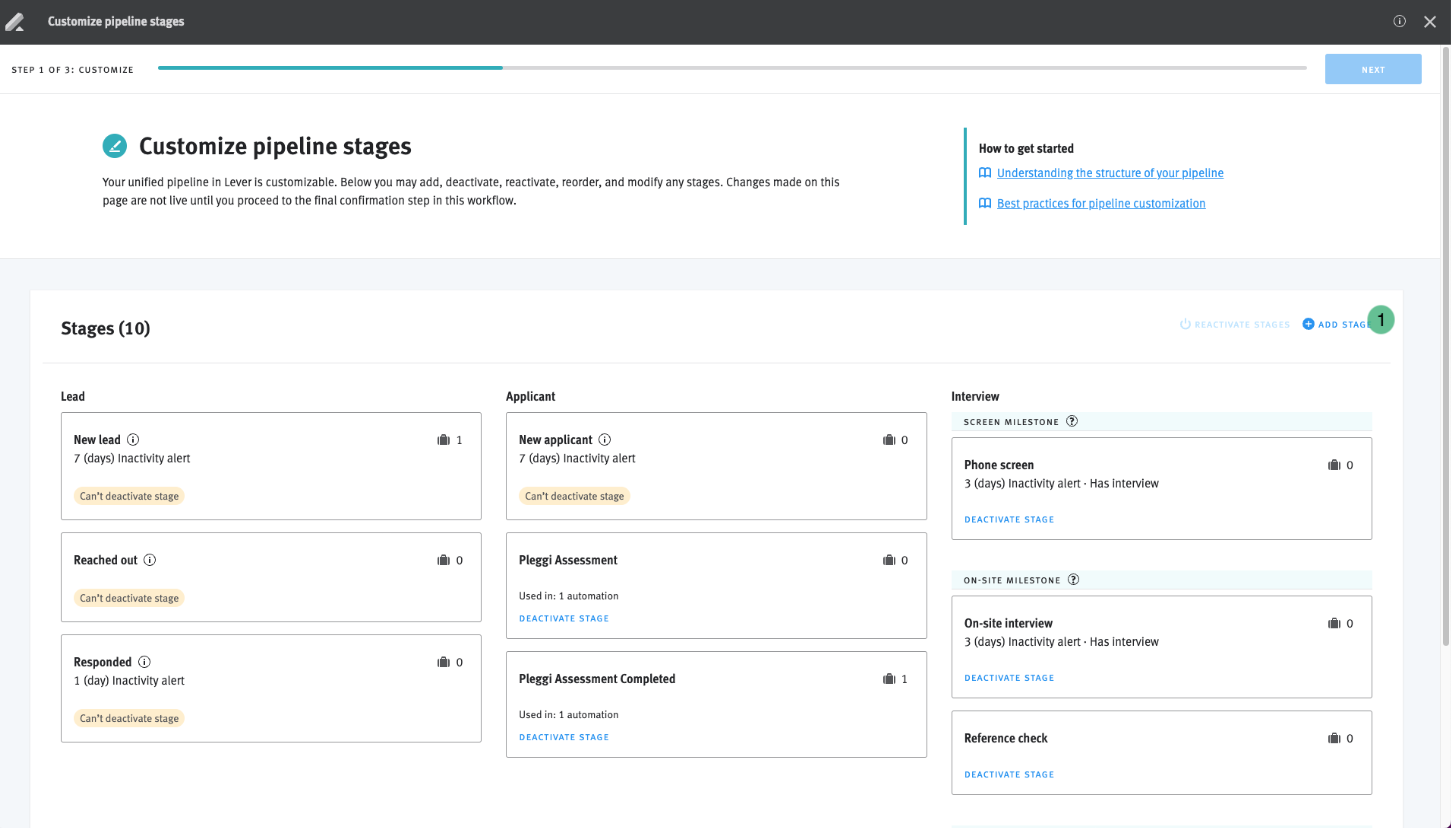The width and height of the screenshot is (1452, 828).
Task: Click the Next button
Action: coord(1372,70)
